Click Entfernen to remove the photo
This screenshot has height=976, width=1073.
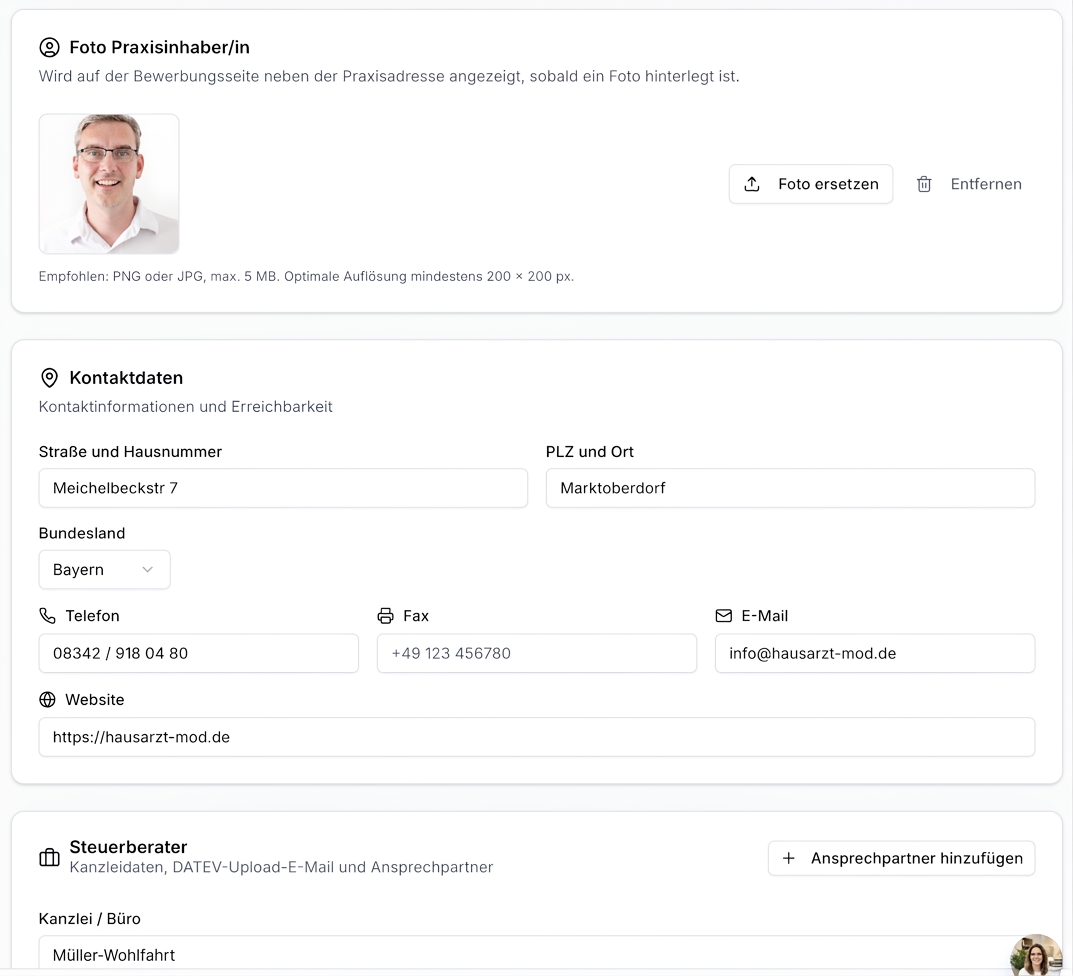(x=969, y=184)
